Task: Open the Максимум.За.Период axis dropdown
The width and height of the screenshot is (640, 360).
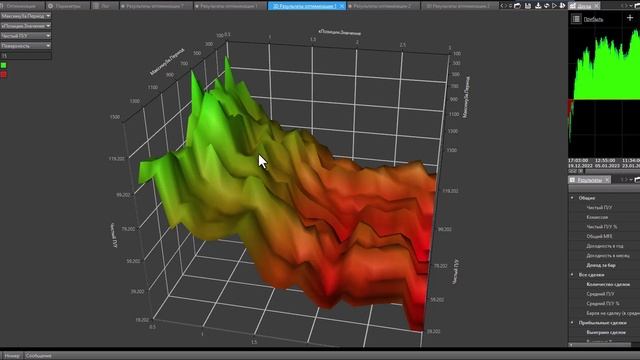Action: (x=26, y=16)
